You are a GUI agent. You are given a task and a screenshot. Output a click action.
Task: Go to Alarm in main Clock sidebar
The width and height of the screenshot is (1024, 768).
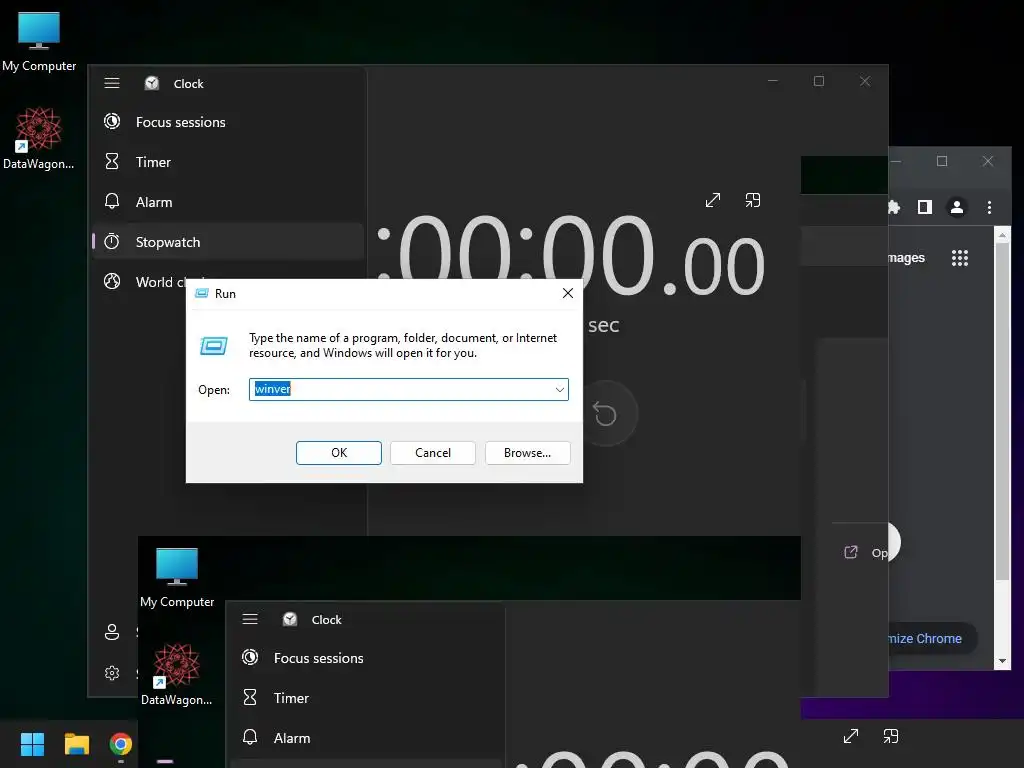pos(228,202)
